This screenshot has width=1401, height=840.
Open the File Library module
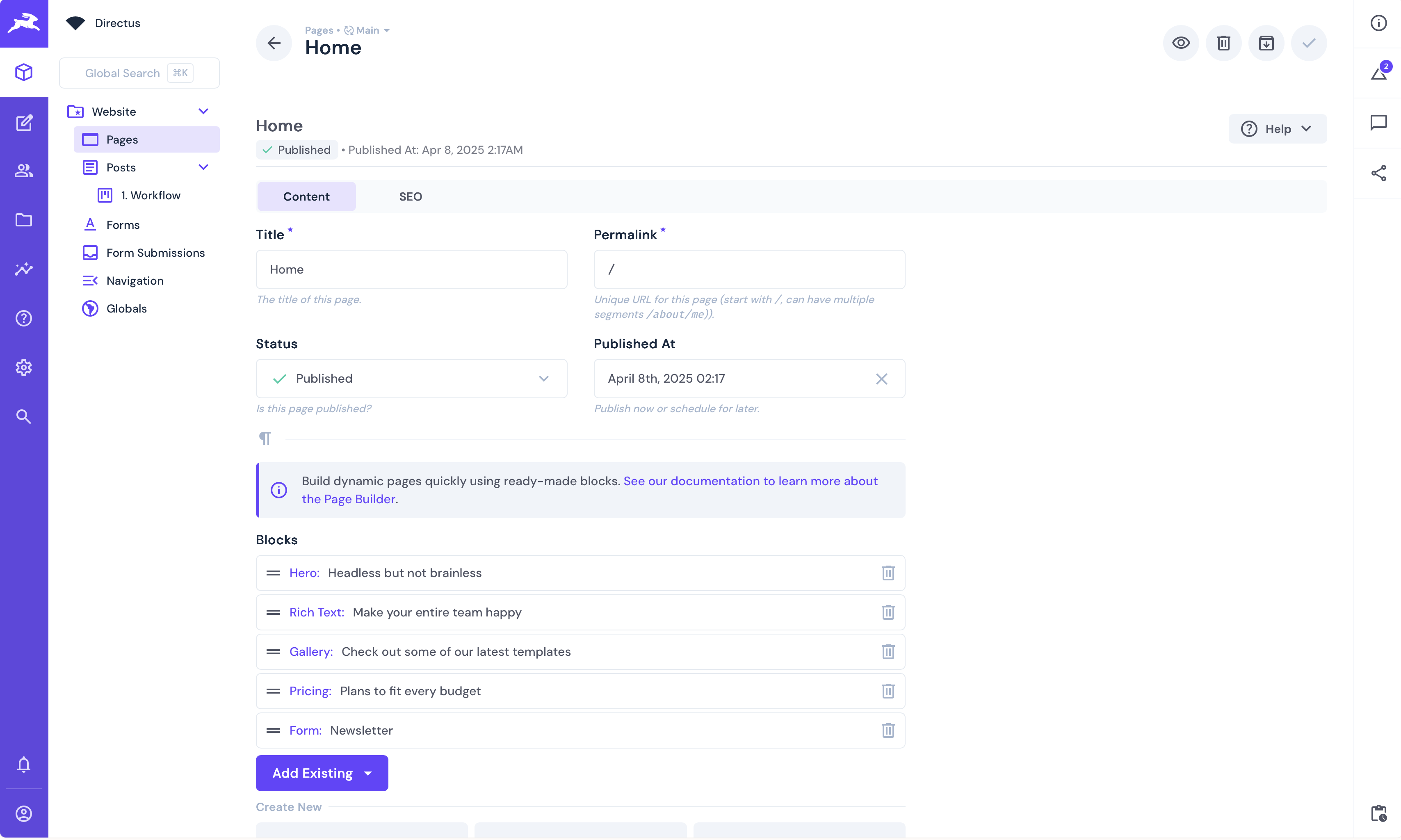pos(24,220)
